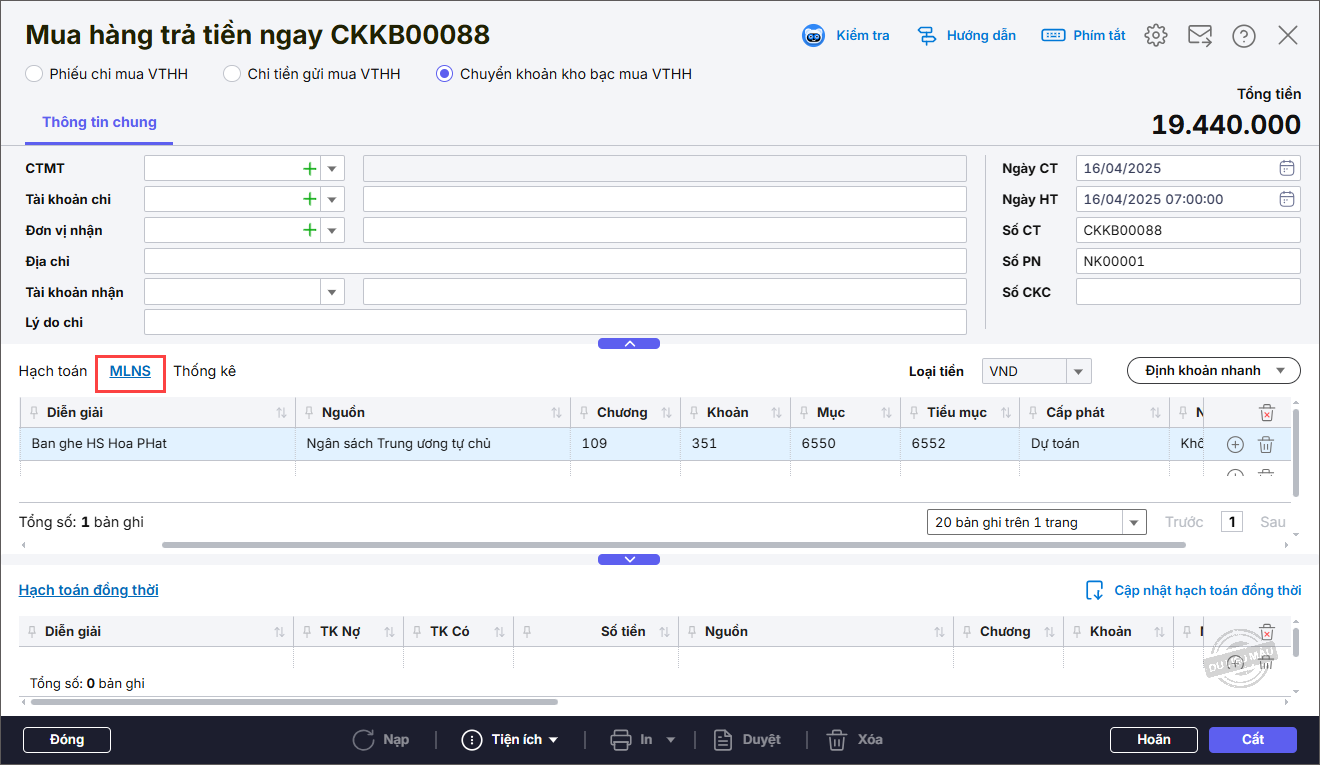
Task: Select Chuyển khoản kho bạc mua VTHH
Action: pos(445,74)
